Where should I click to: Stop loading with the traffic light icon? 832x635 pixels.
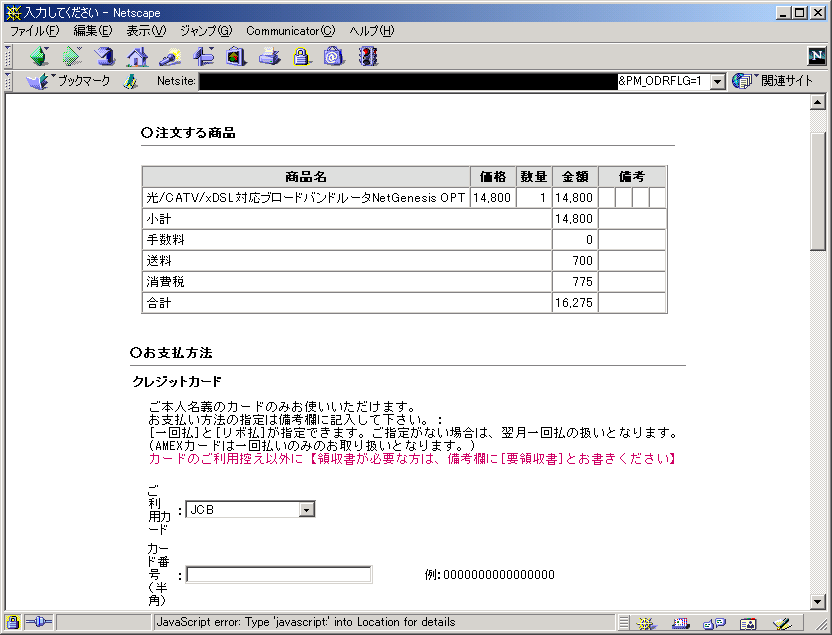click(368, 56)
